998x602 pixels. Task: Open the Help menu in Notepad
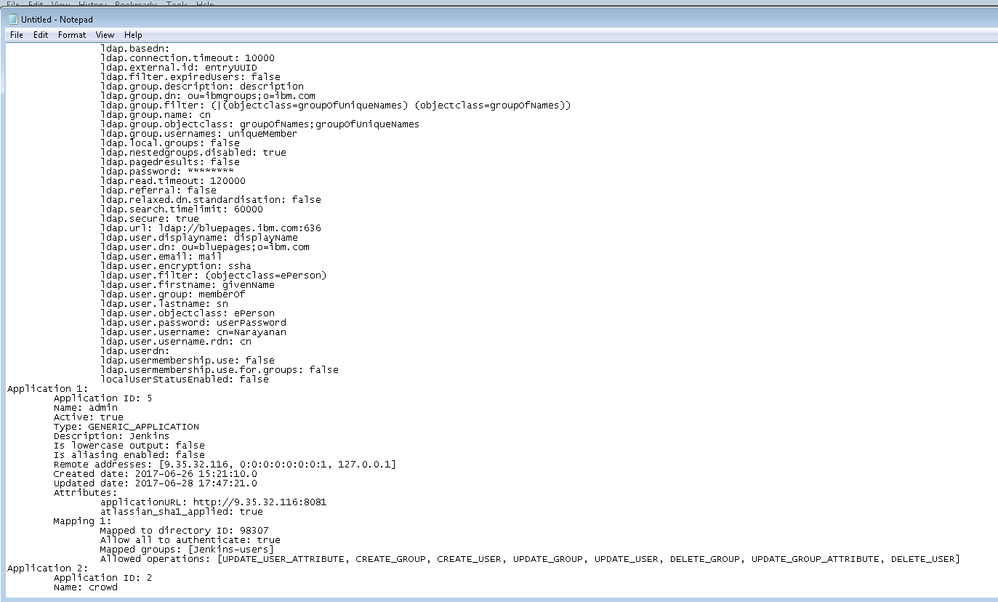(133, 35)
